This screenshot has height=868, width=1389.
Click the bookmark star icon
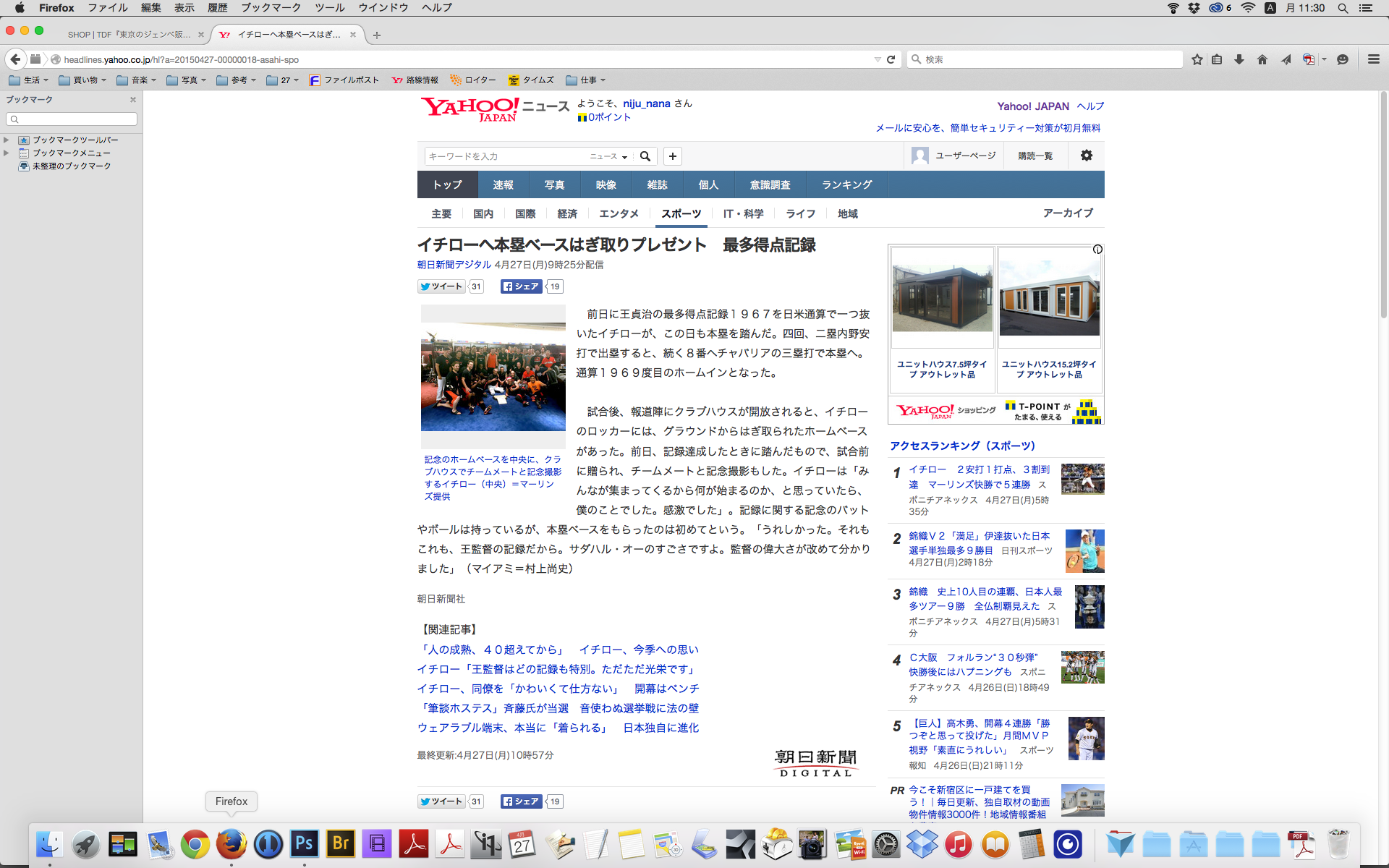[x=1197, y=59]
